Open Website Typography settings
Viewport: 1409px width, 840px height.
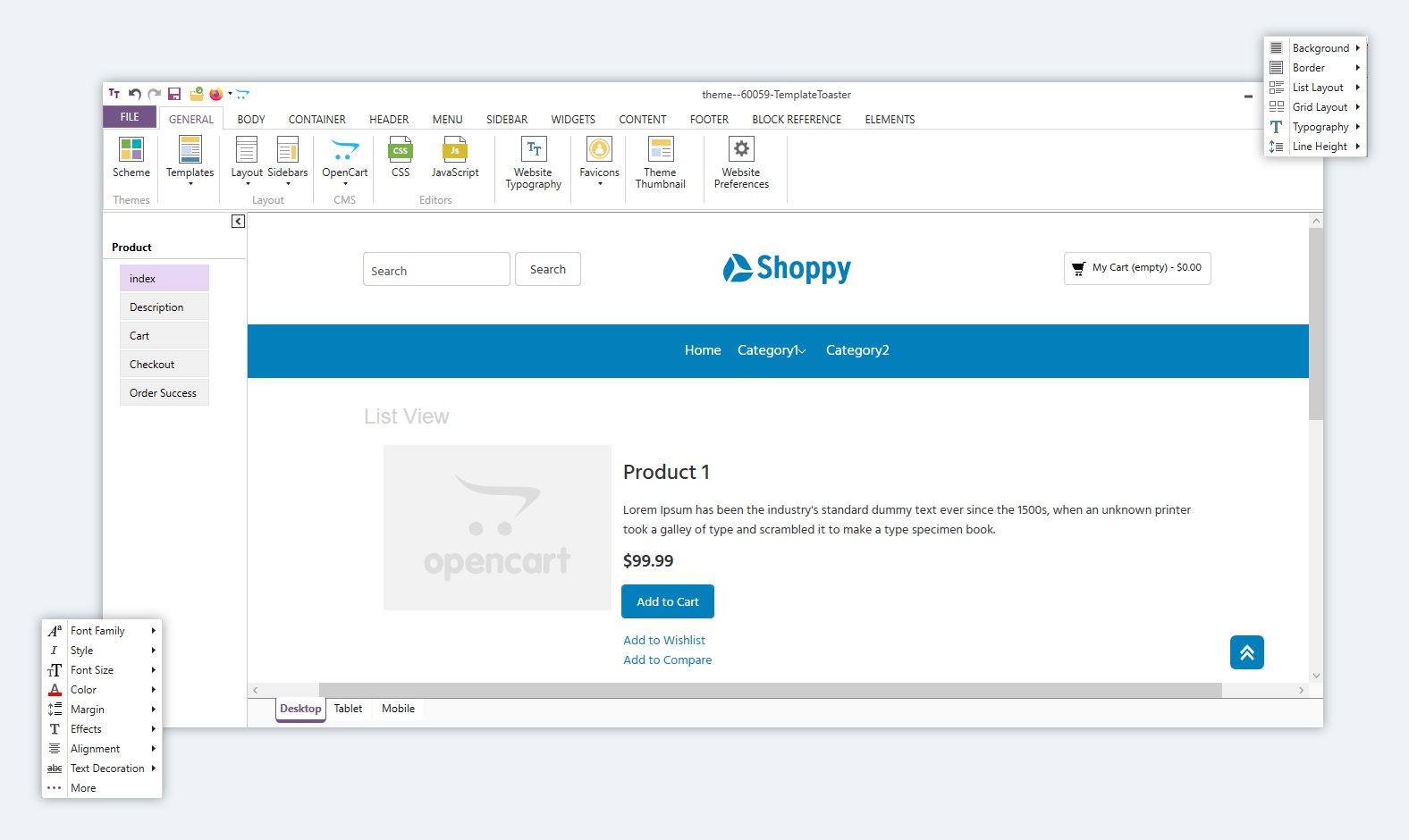pos(534,164)
